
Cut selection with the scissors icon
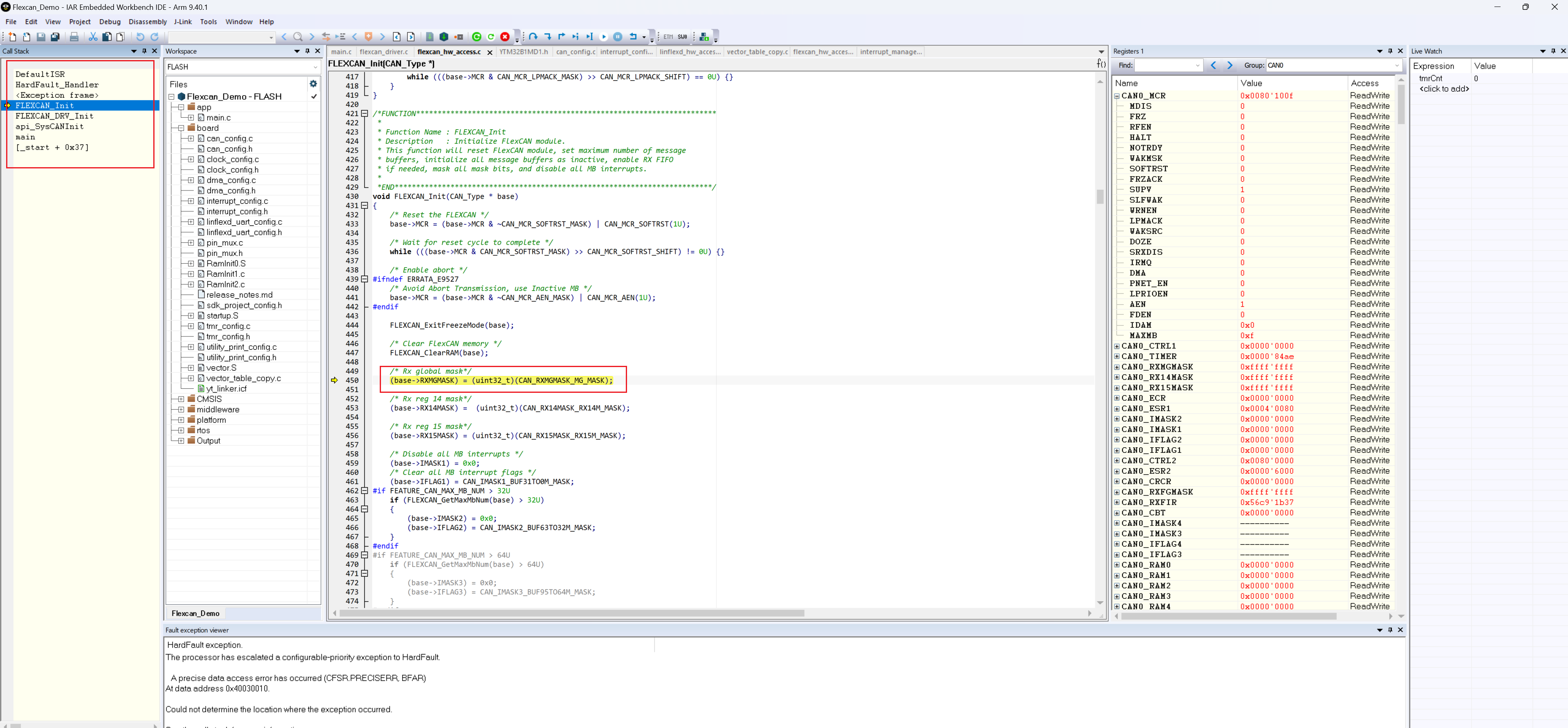(x=93, y=37)
